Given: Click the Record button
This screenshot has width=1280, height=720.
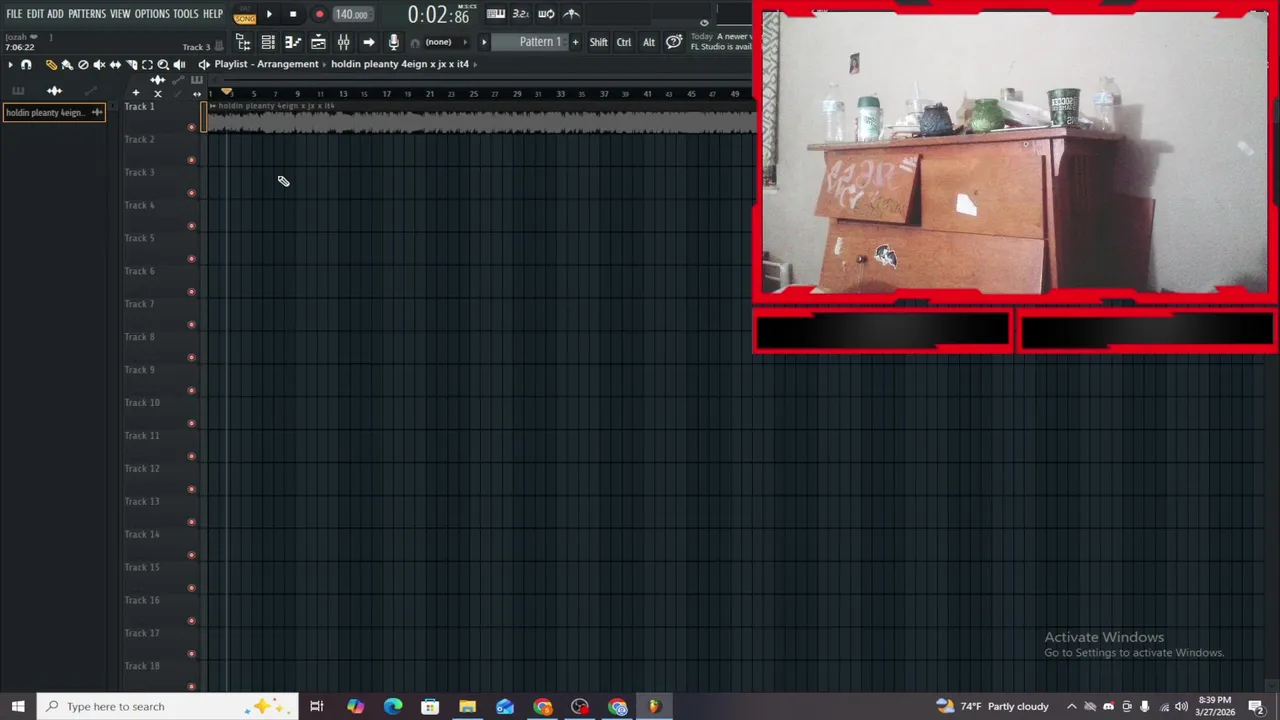Looking at the screenshot, I should pos(319,14).
